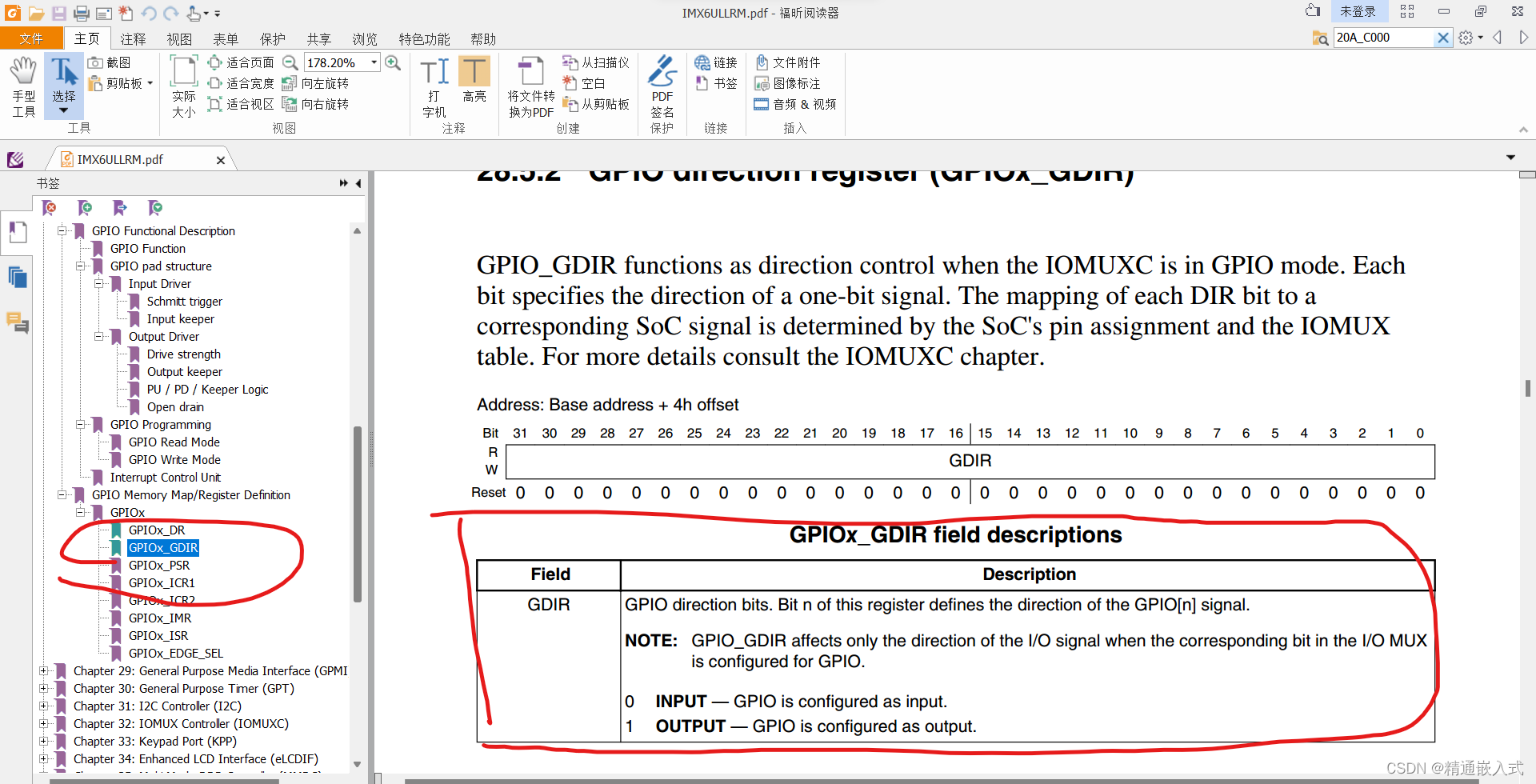
Task: Click delete bookmark icon in bookmark panel
Action: click(50, 208)
